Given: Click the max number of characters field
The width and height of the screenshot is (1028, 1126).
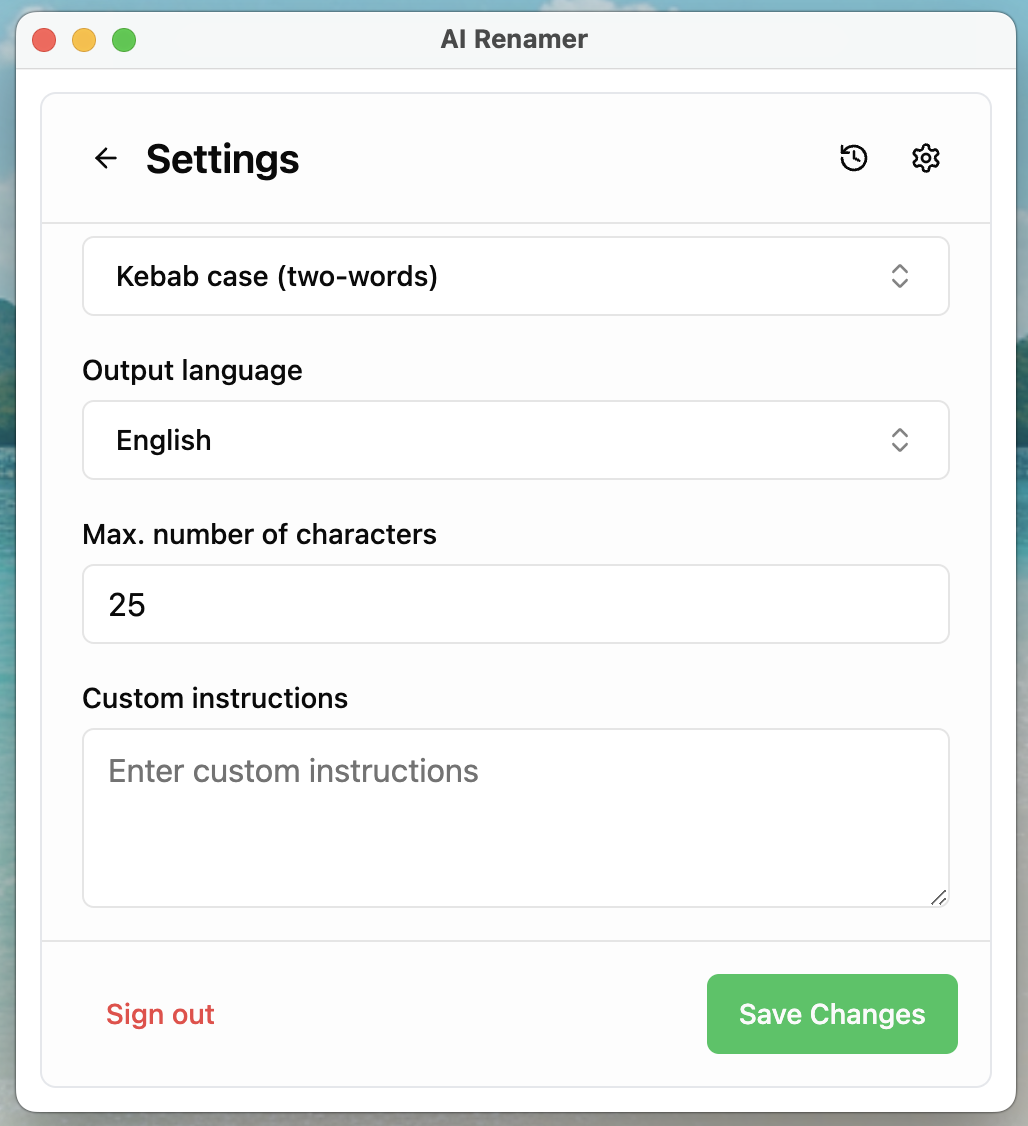Looking at the screenshot, I should tap(515, 604).
